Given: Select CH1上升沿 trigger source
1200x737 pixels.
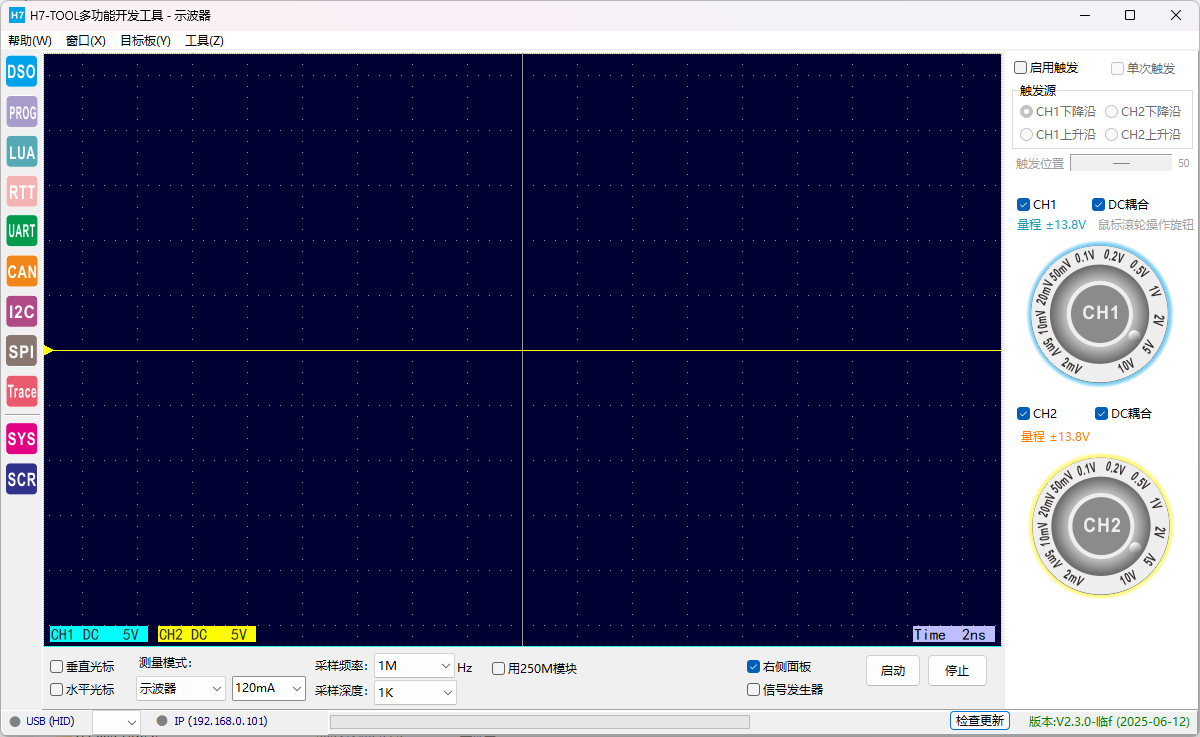Looking at the screenshot, I should [x=1057, y=134].
